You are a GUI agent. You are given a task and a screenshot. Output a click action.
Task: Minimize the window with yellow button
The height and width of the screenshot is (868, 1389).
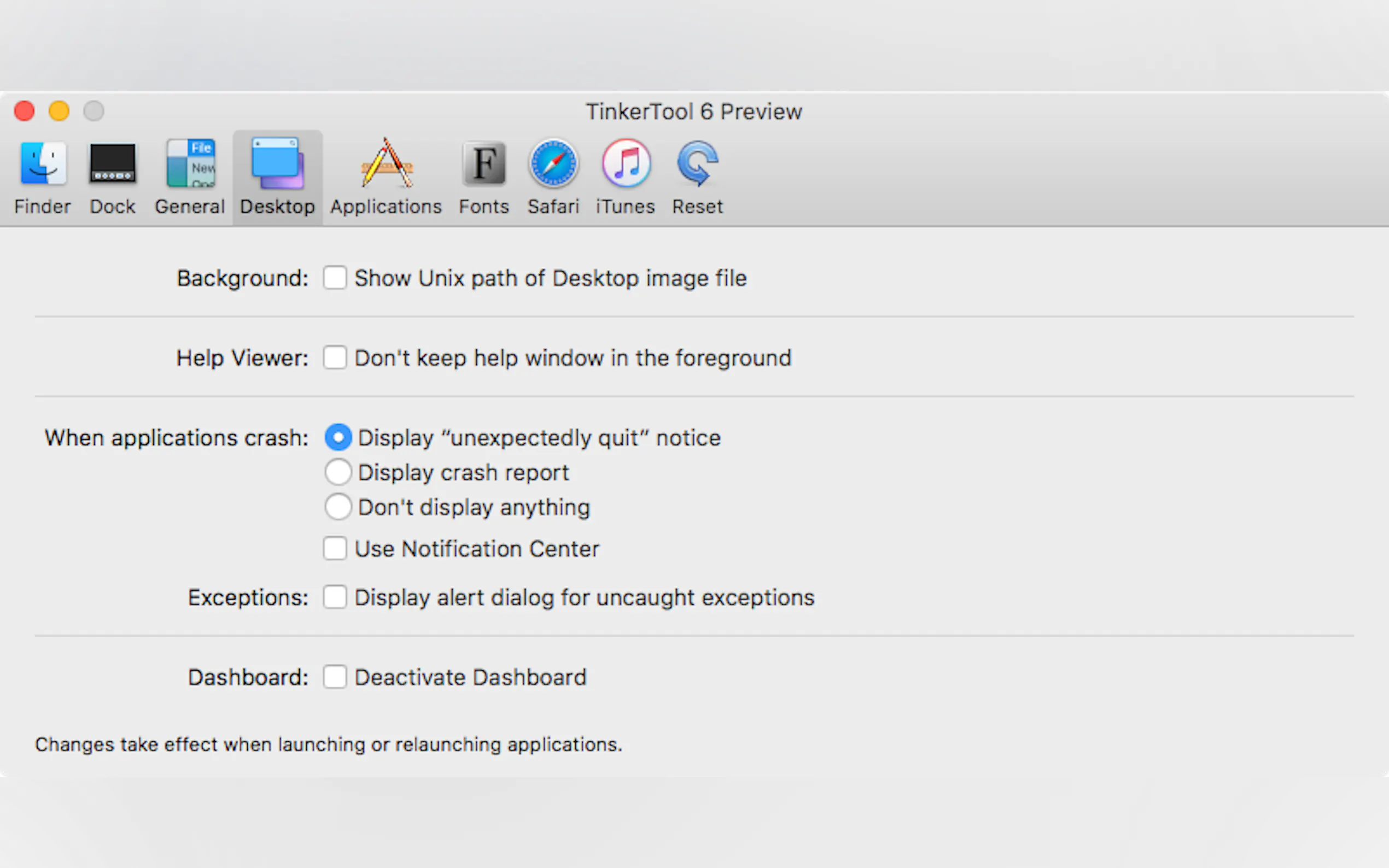coord(59,111)
